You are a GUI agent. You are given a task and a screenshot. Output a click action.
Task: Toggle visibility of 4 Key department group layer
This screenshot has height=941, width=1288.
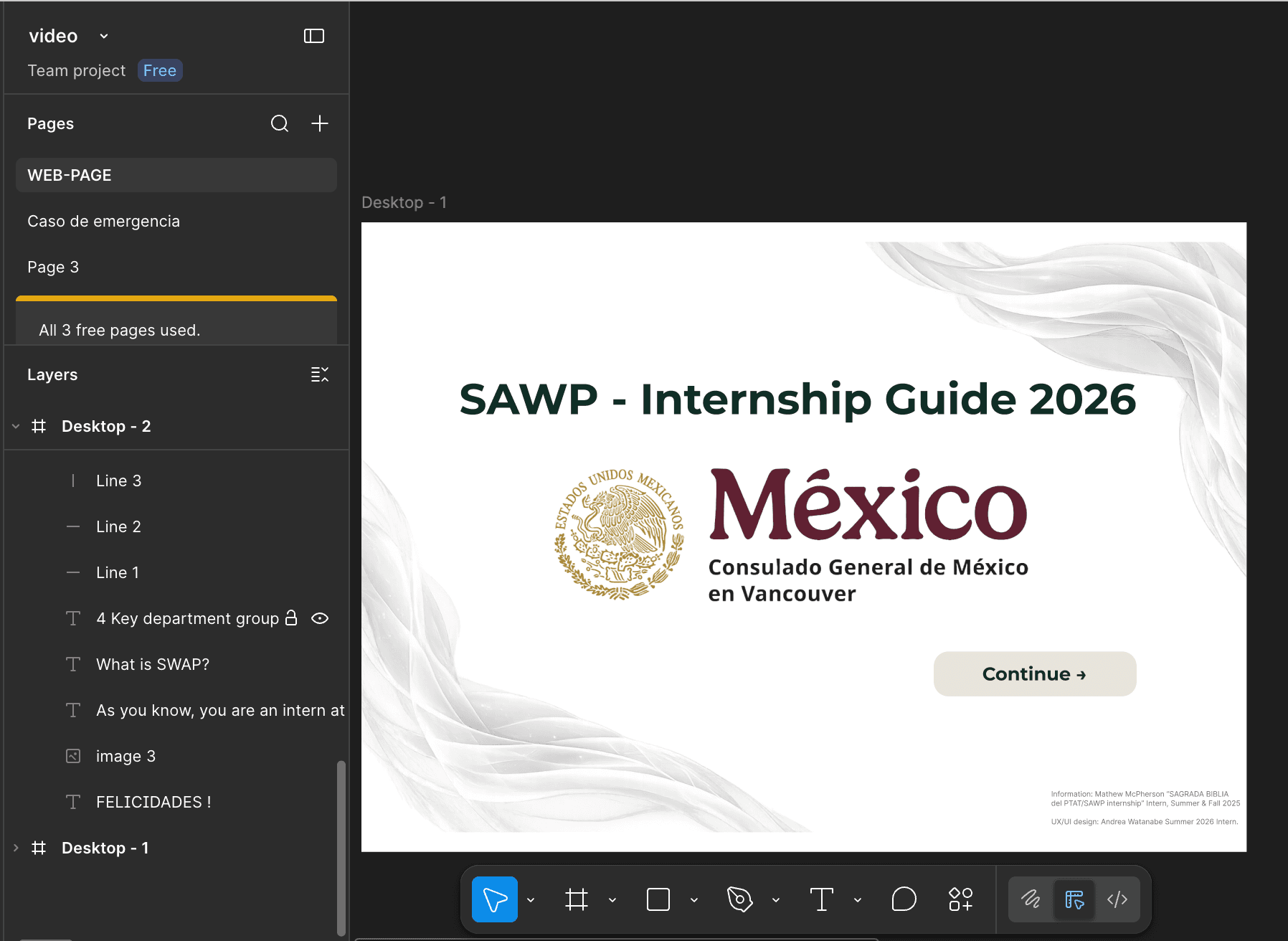[320, 618]
